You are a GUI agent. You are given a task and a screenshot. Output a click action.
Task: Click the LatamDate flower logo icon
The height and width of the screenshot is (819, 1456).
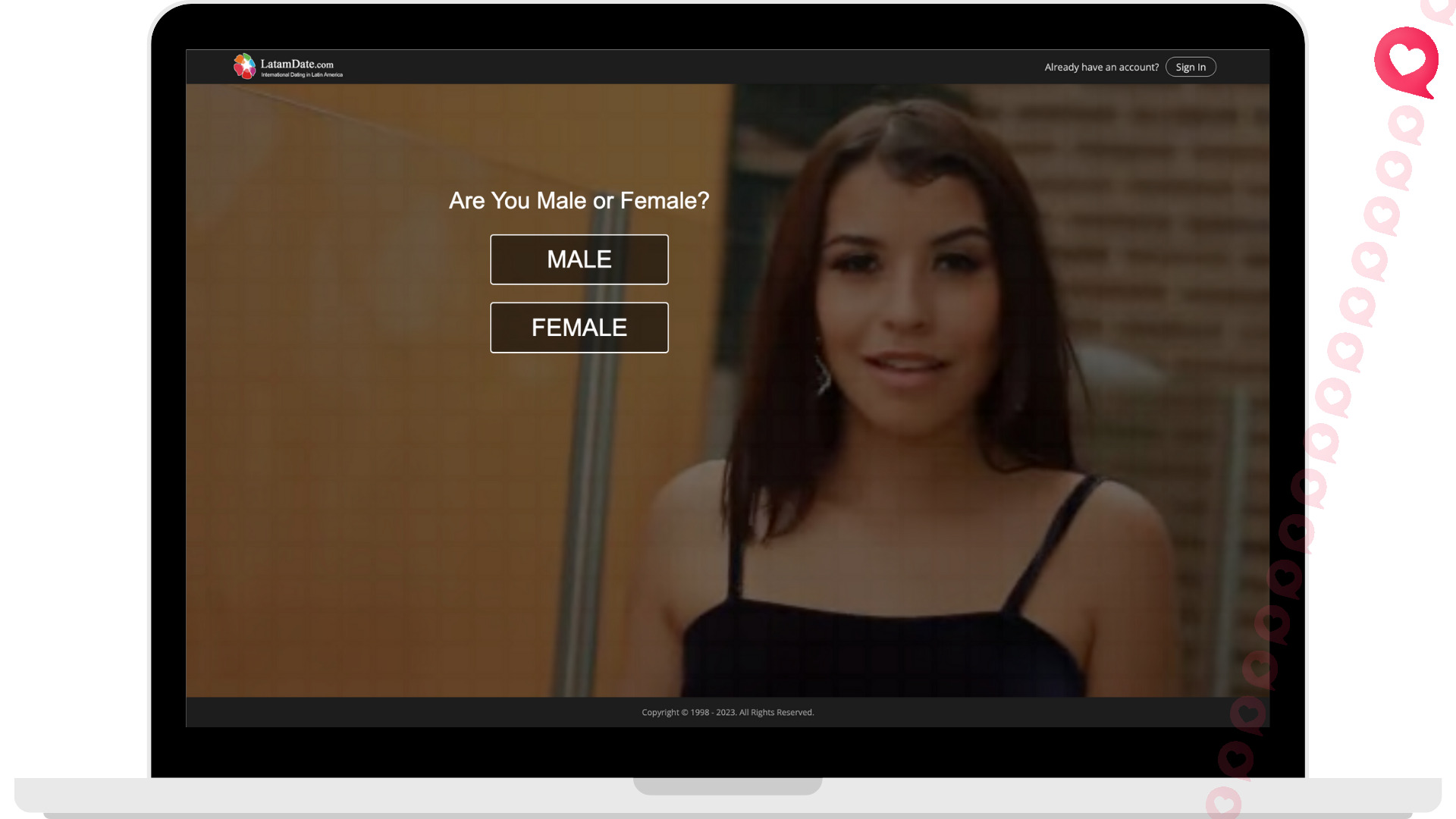pos(244,66)
